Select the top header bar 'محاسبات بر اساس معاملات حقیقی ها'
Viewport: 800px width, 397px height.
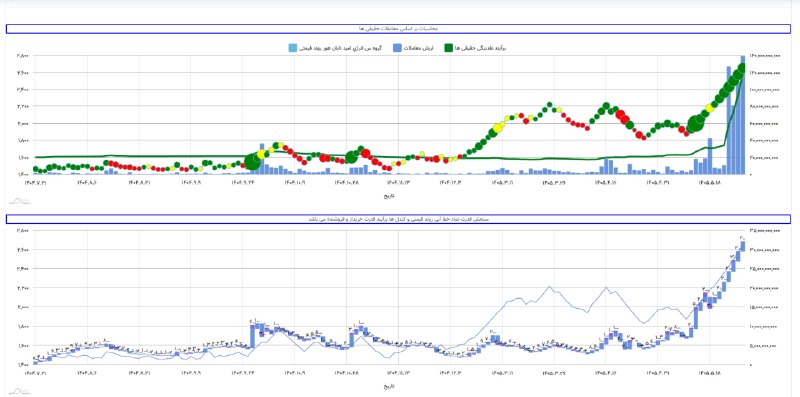398,29
